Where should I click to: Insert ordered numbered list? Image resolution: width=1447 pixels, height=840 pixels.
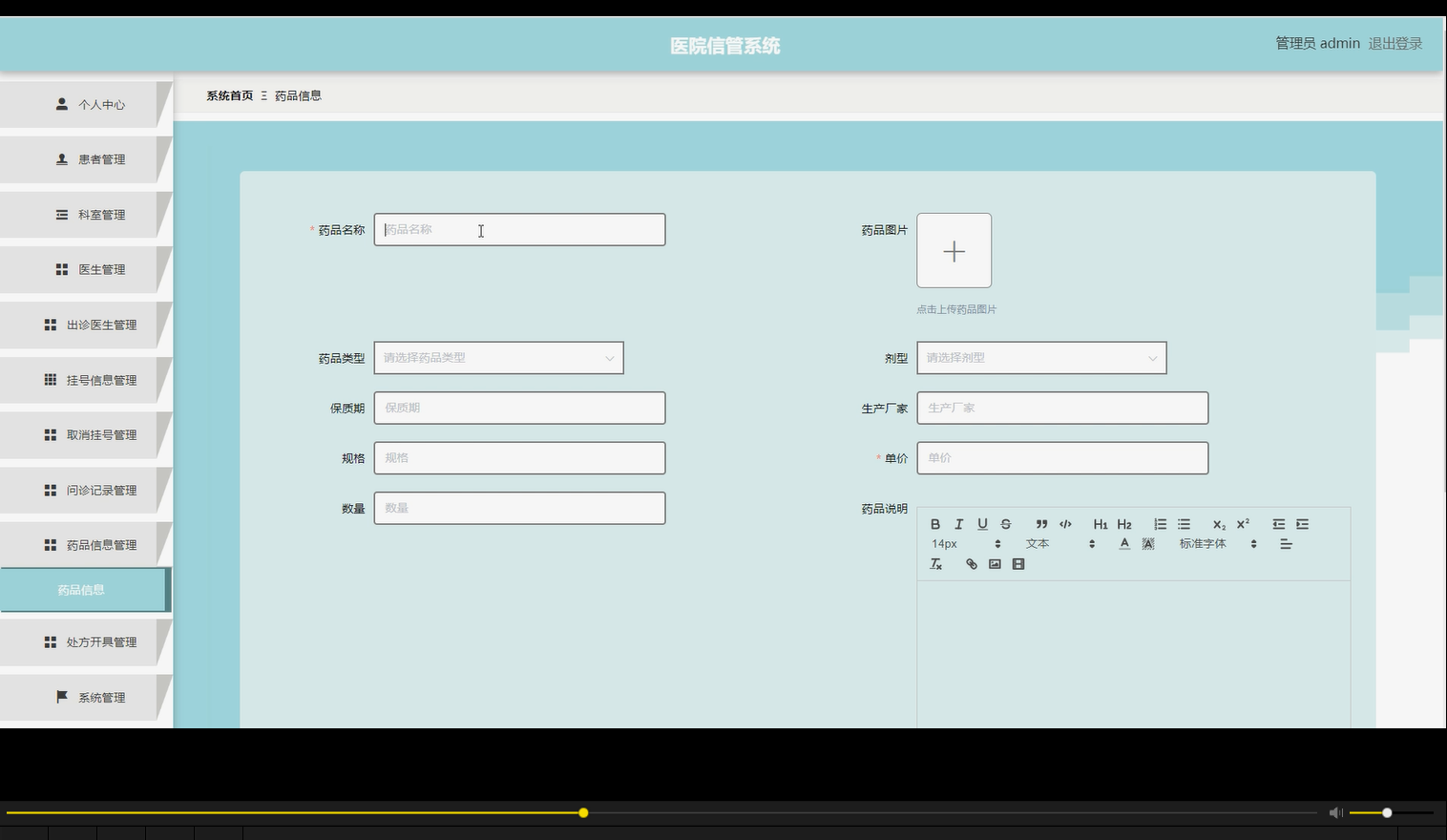pos(1160,524)
